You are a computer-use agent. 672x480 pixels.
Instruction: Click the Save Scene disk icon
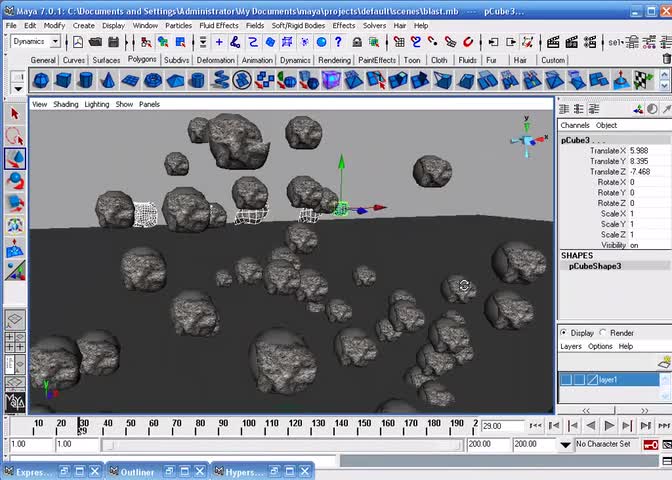pos(114,42)
